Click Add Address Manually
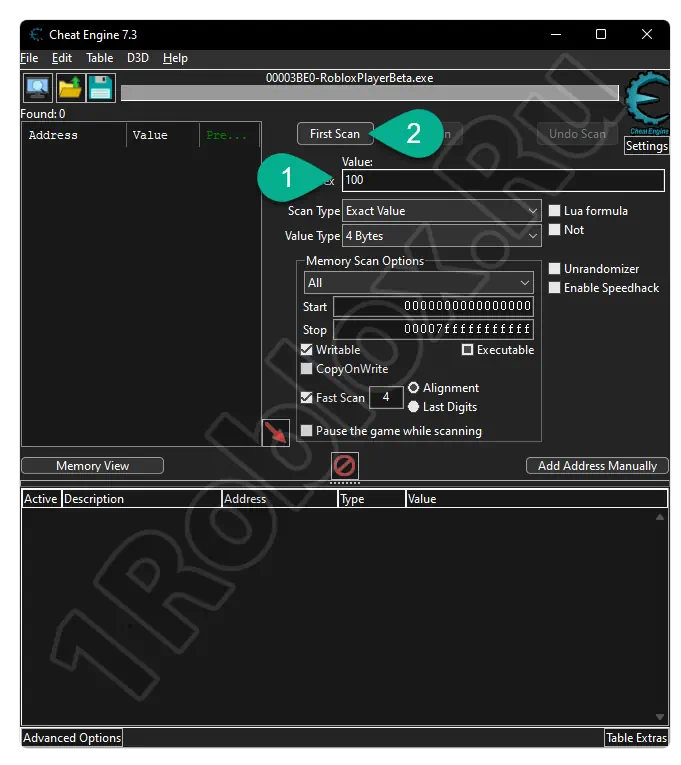The image size is (681, 765). (x=597, y=466)
